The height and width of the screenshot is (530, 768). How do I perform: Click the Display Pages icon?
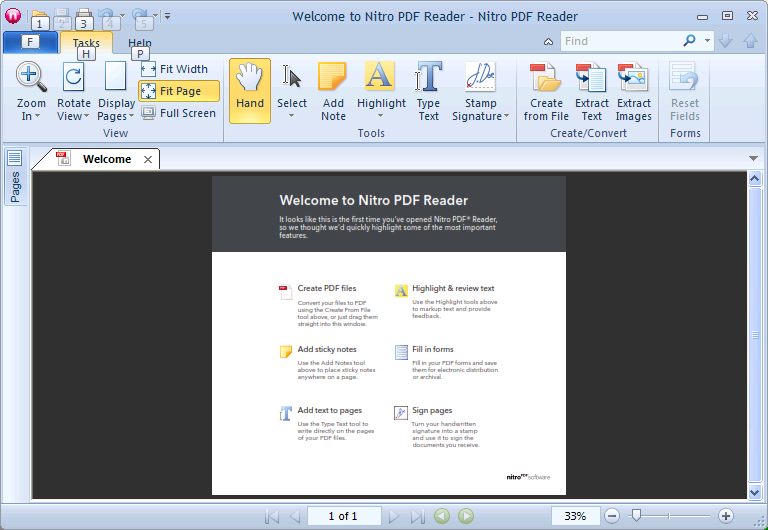pos(116,76)
